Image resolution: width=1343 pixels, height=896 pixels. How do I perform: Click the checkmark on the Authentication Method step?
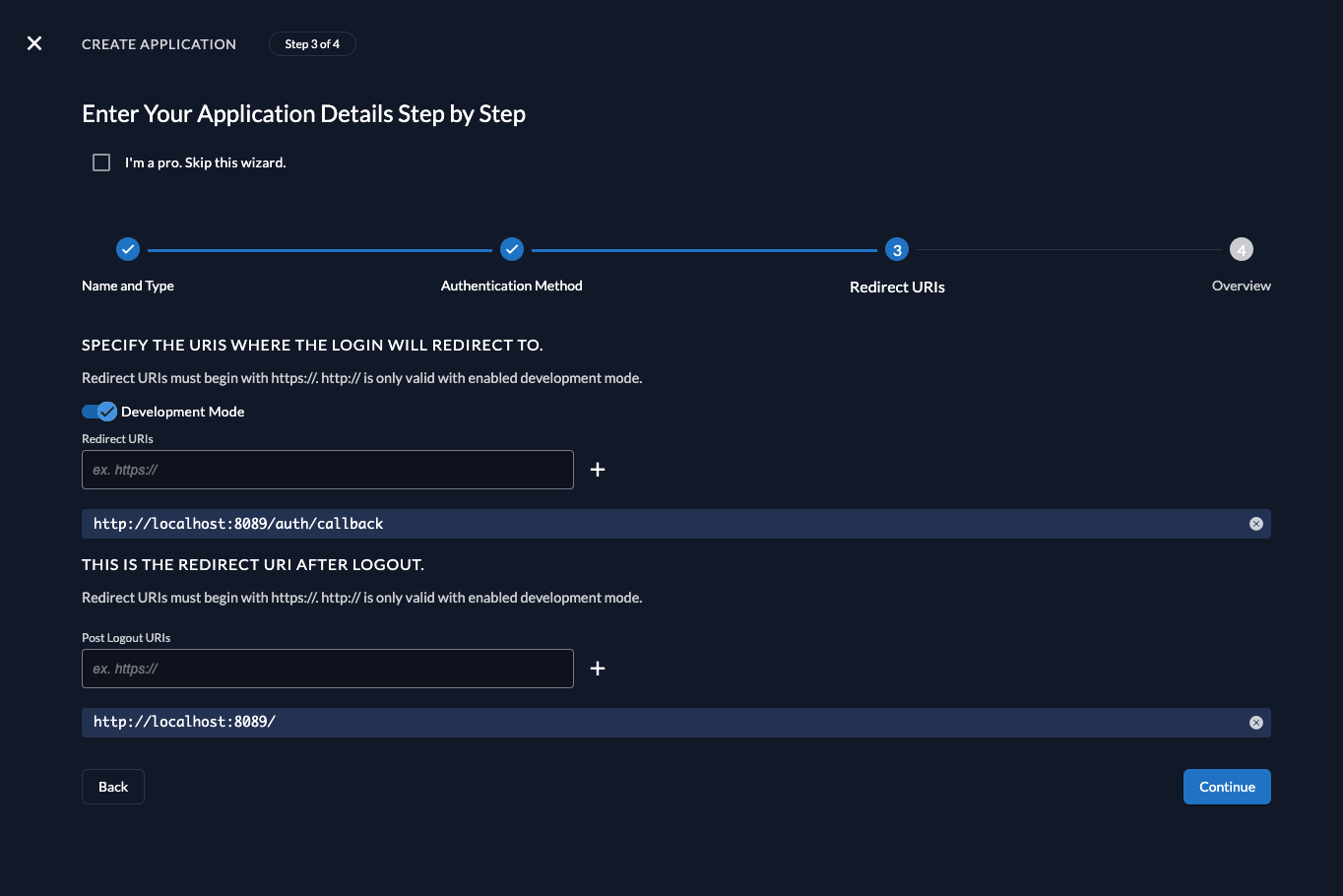coord(512,249)
